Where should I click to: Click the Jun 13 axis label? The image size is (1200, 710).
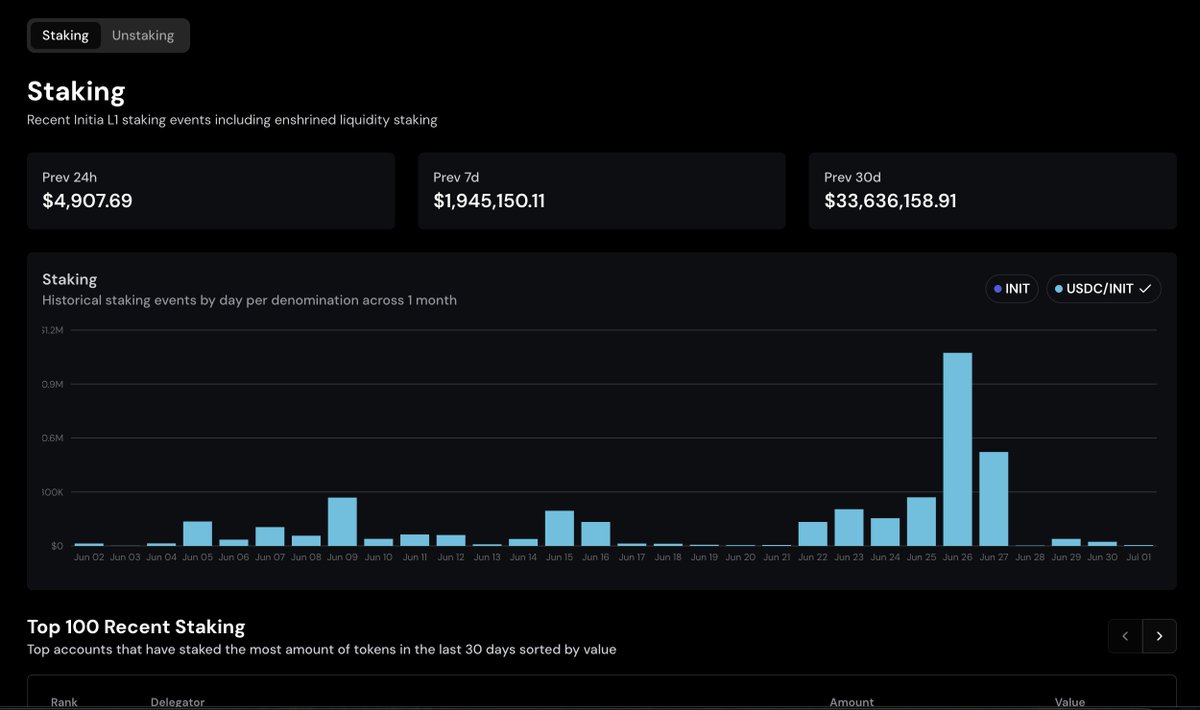click(487, 557)
